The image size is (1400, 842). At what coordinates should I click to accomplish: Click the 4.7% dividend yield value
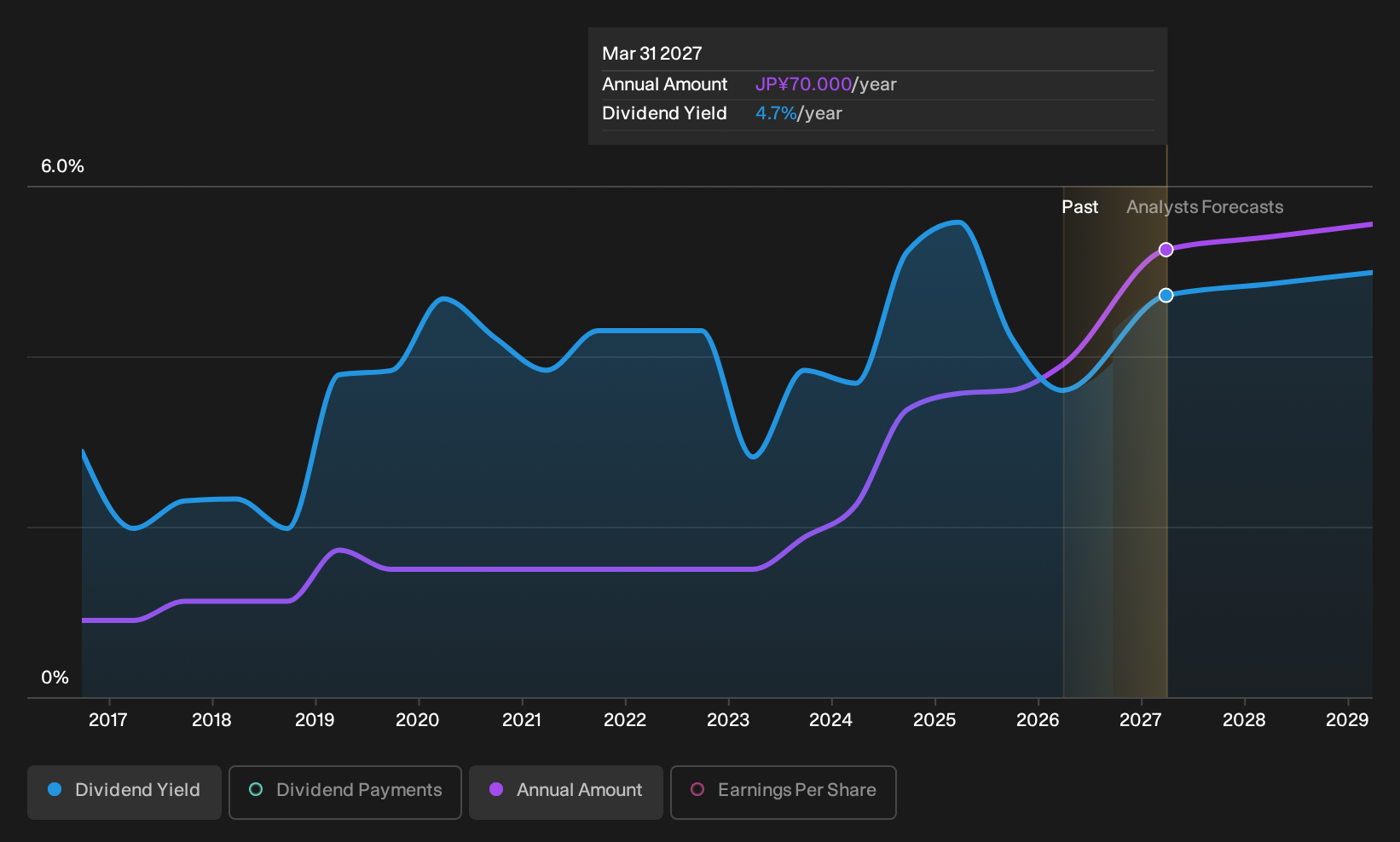tap(776, 113)
